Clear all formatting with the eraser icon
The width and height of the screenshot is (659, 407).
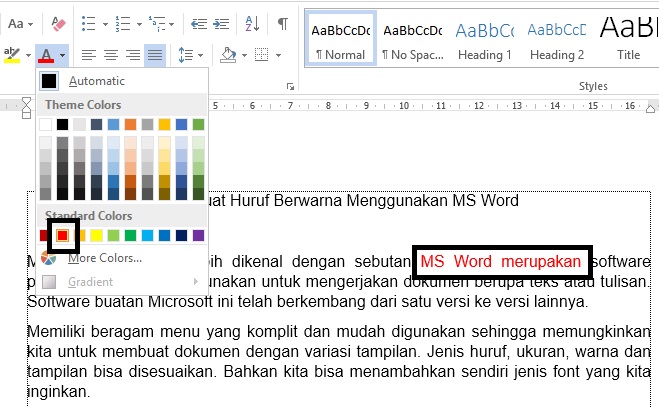coord(58,24)
